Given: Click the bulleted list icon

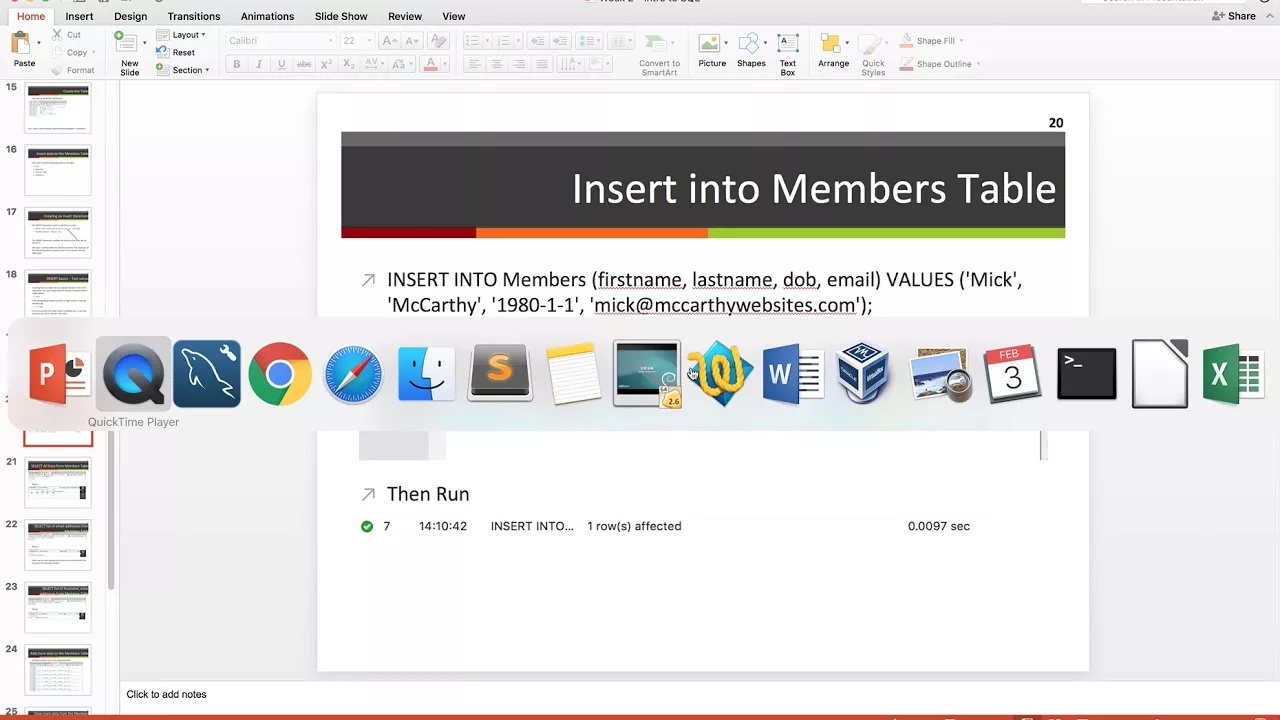Looking at the screenshot, I should 472,41.
